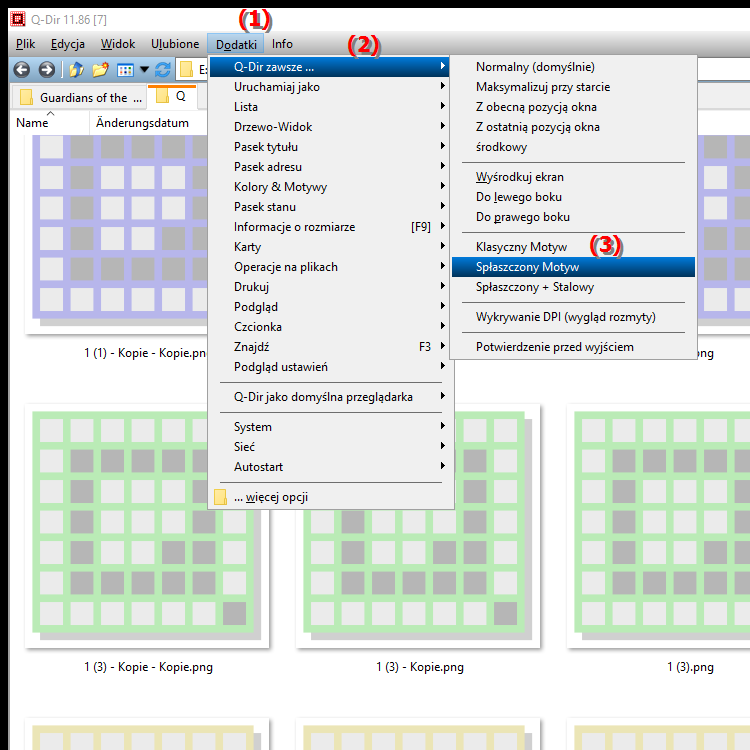Click the View mode grid icon
This screenshot has width=750, height=750.
pos(125,70)
